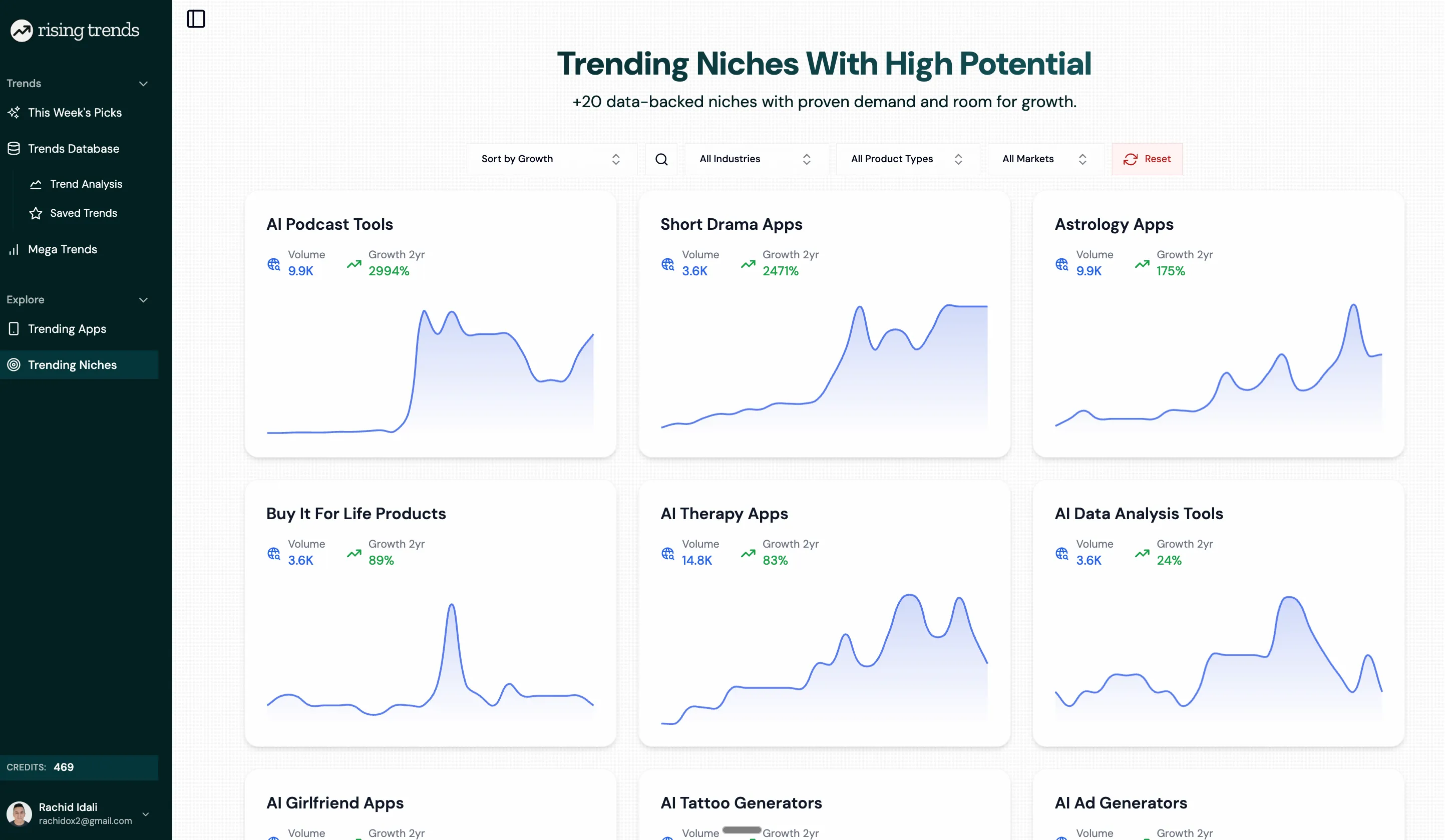Switch to Trending Apps

(x=67, y=328)
